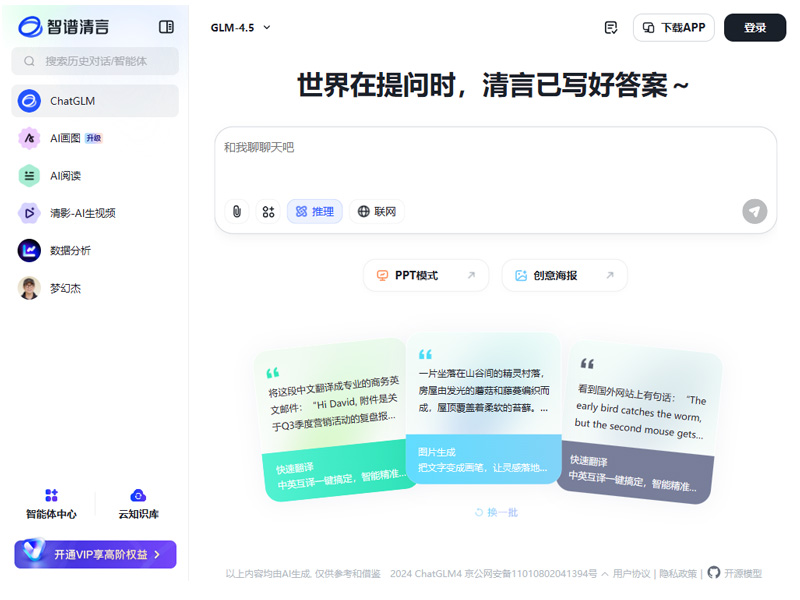Open the skills selector beside the paperclip

coord(266,211)
